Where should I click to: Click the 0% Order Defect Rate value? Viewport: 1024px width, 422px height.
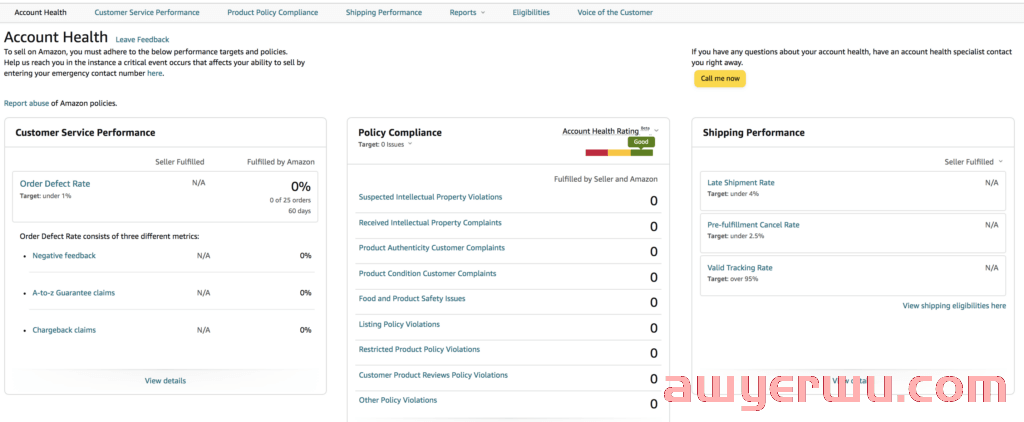click(300, 186)
